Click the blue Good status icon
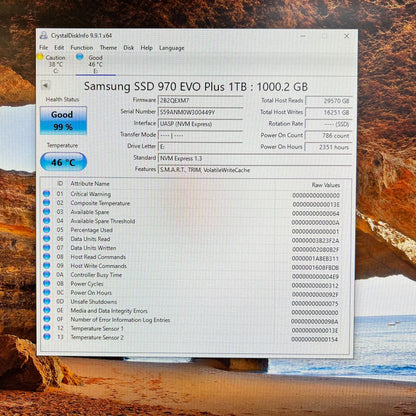Image resolution: width=416 pixels, height=416 pixels. [79, 57]
